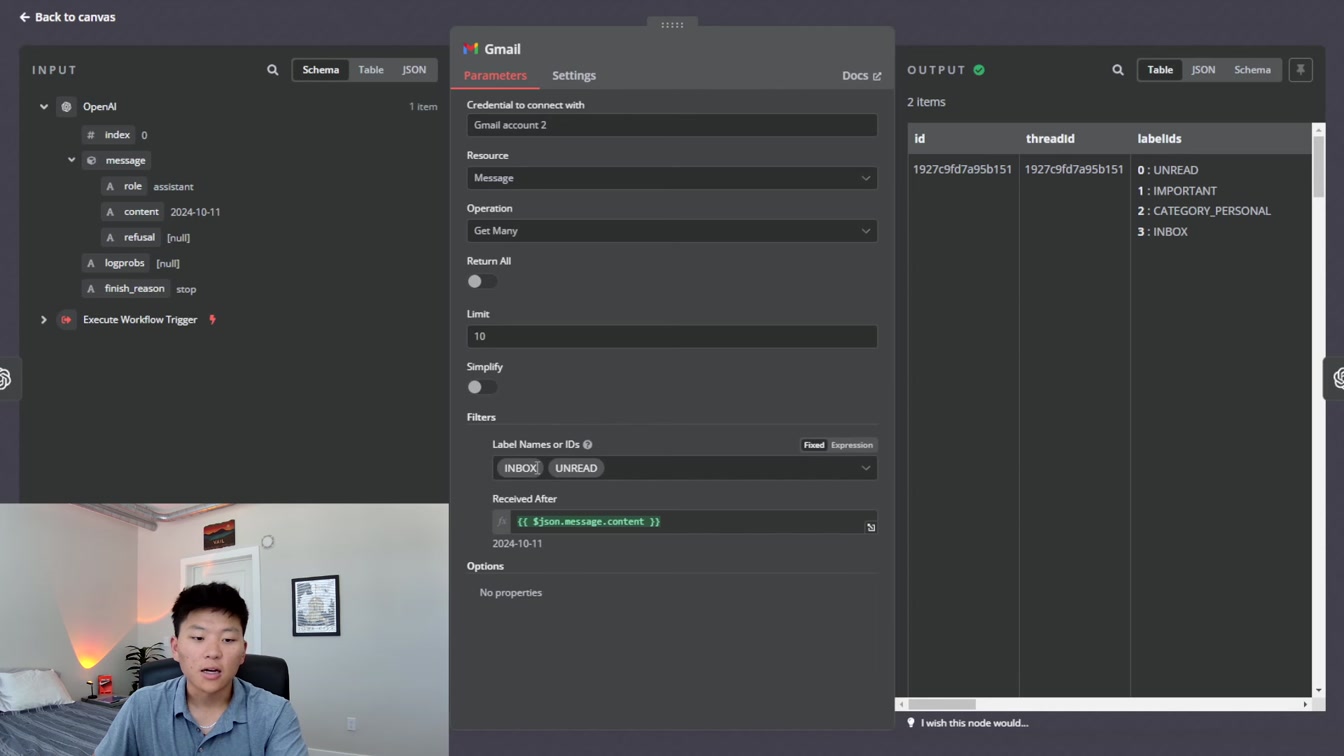Click the Gmail account 2 credential field
The width and height of the screenshot is (1344, 756).
pos(672,125)
